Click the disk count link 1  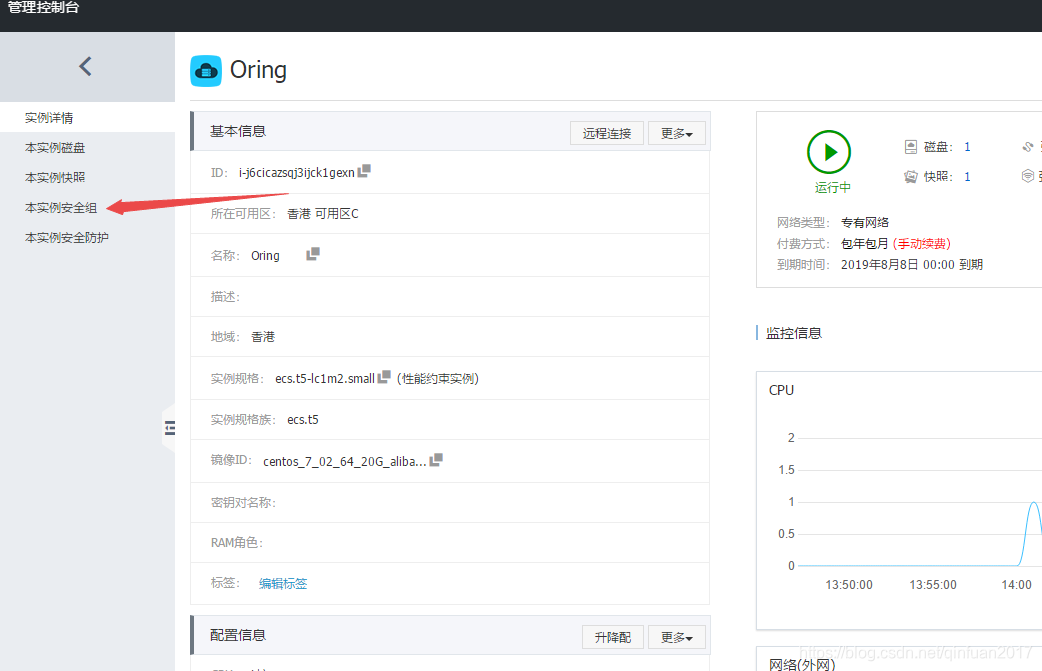point(968,147)
